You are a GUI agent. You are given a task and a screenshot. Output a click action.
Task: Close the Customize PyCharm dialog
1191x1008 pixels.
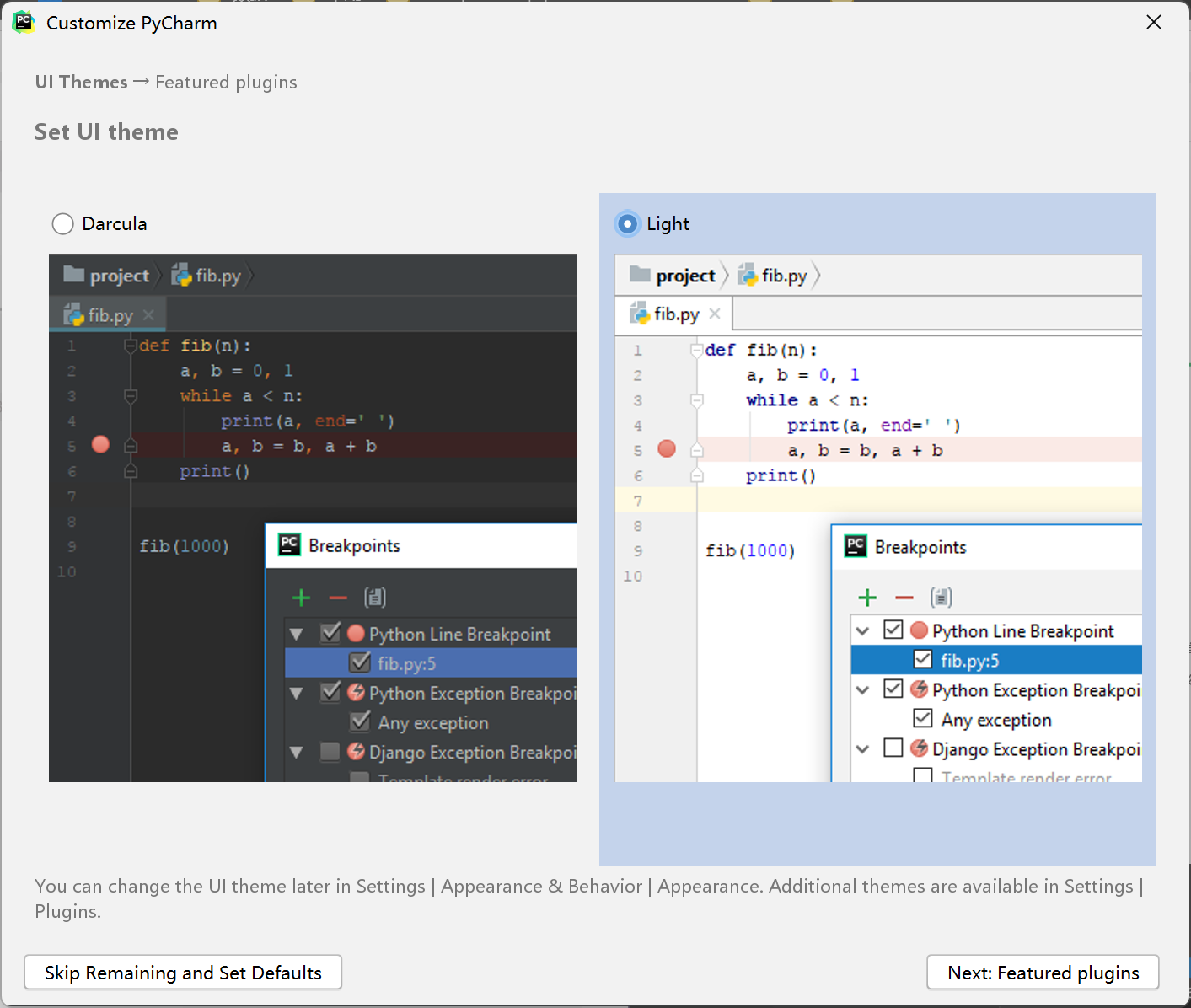(1154, 23)
